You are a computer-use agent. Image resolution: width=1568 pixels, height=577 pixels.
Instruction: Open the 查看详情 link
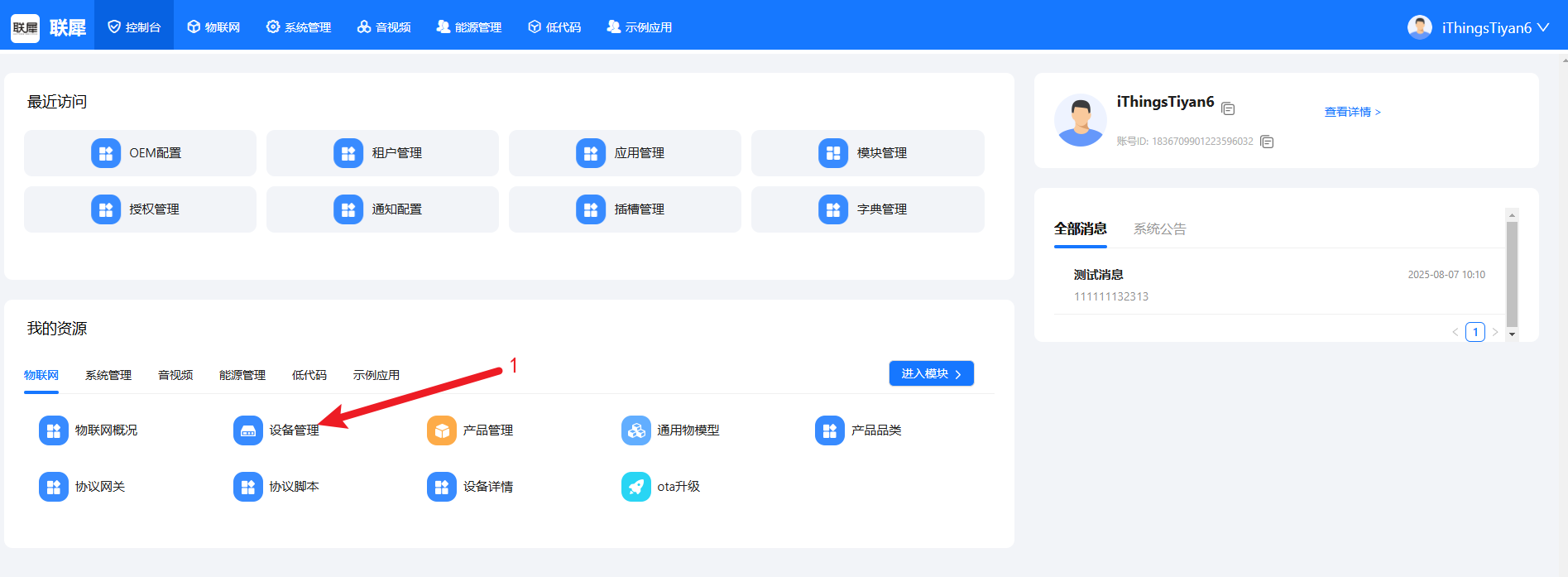coord(1352,112)
